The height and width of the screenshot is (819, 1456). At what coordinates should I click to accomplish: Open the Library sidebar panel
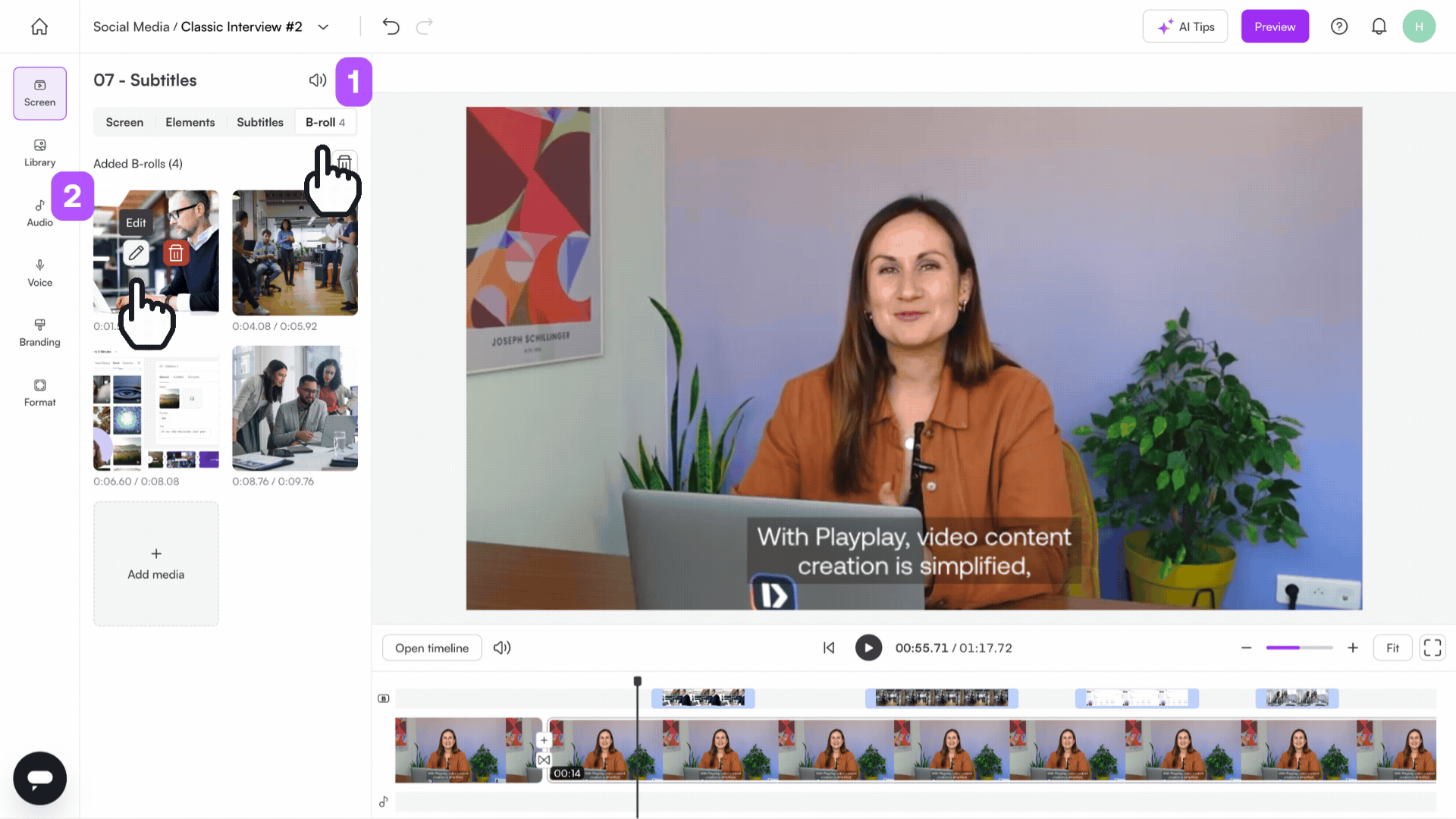(x=39, y=152)
